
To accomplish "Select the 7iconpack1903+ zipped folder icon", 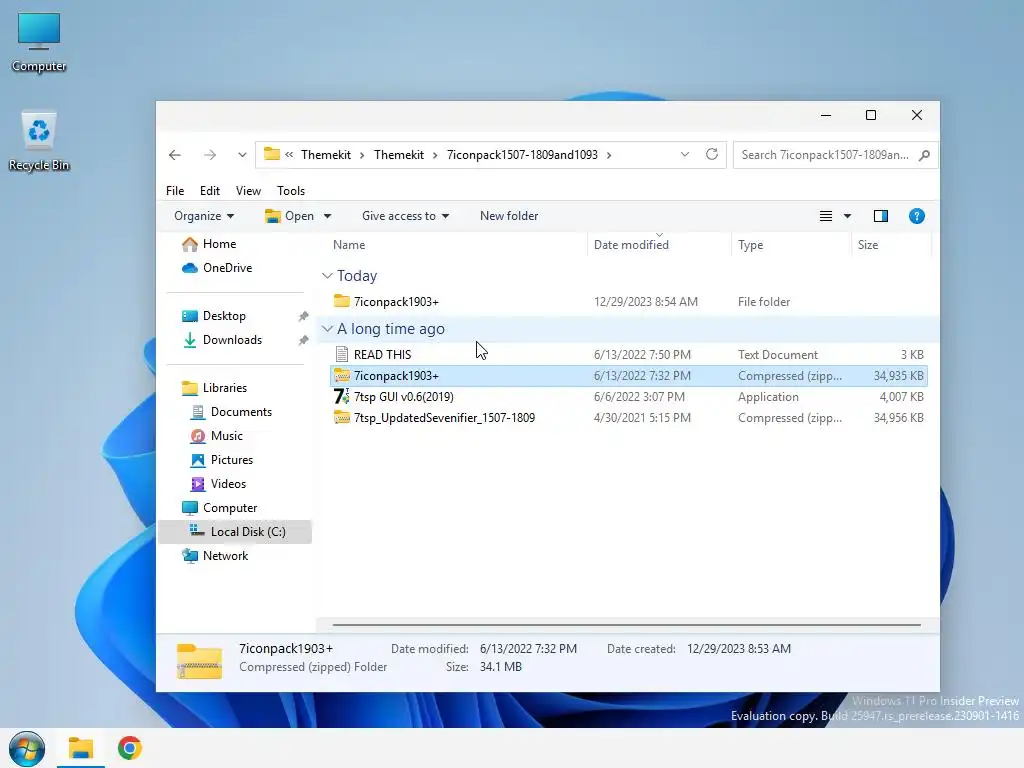I will [342, 376].
